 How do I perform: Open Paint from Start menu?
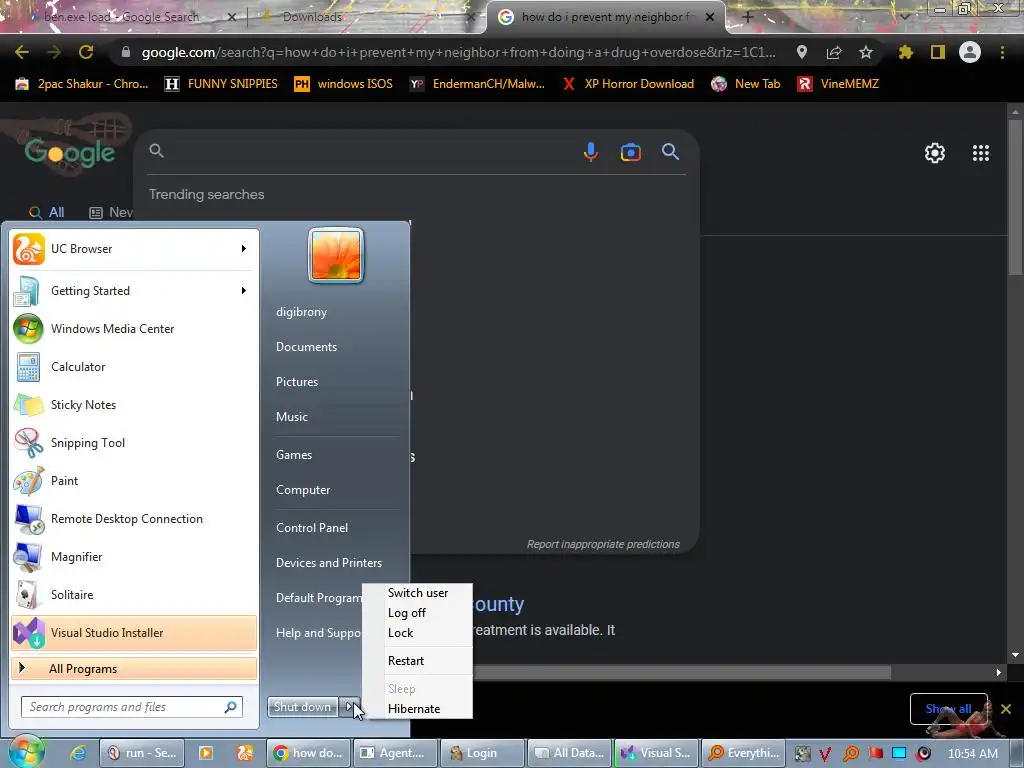[134, 480]
